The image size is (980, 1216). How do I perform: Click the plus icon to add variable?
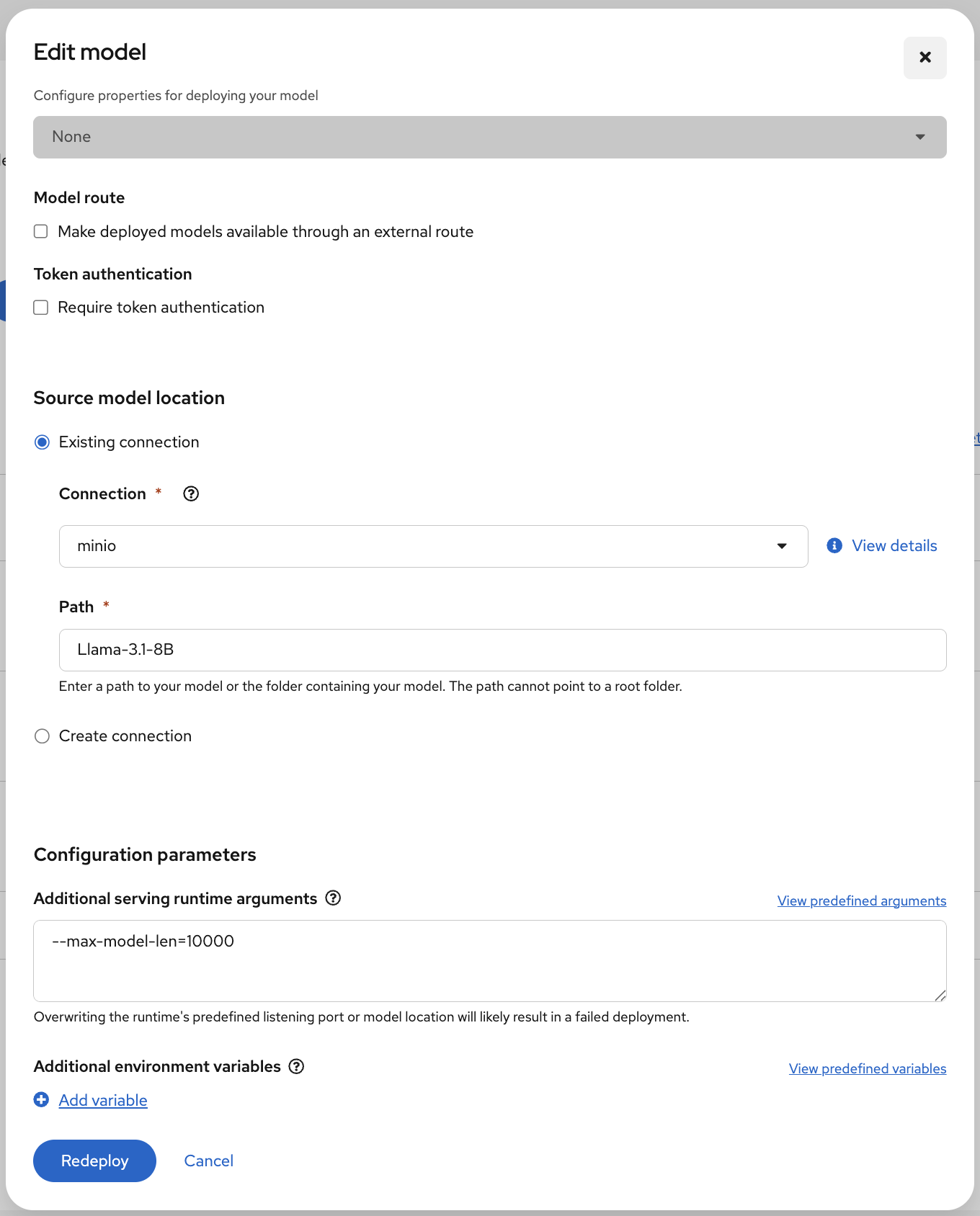tap(42, 1100)
